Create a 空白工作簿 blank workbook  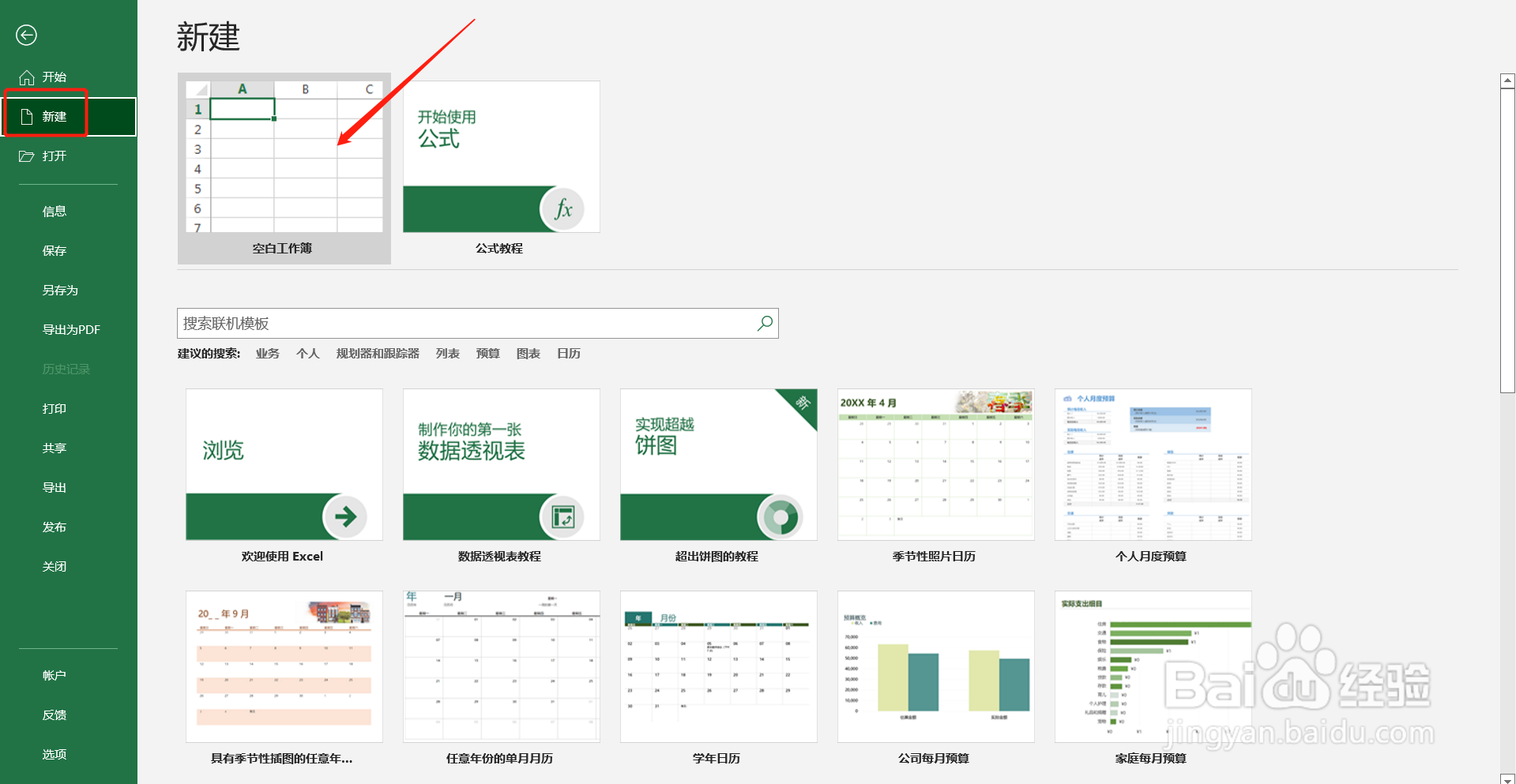tap(284, 169)
